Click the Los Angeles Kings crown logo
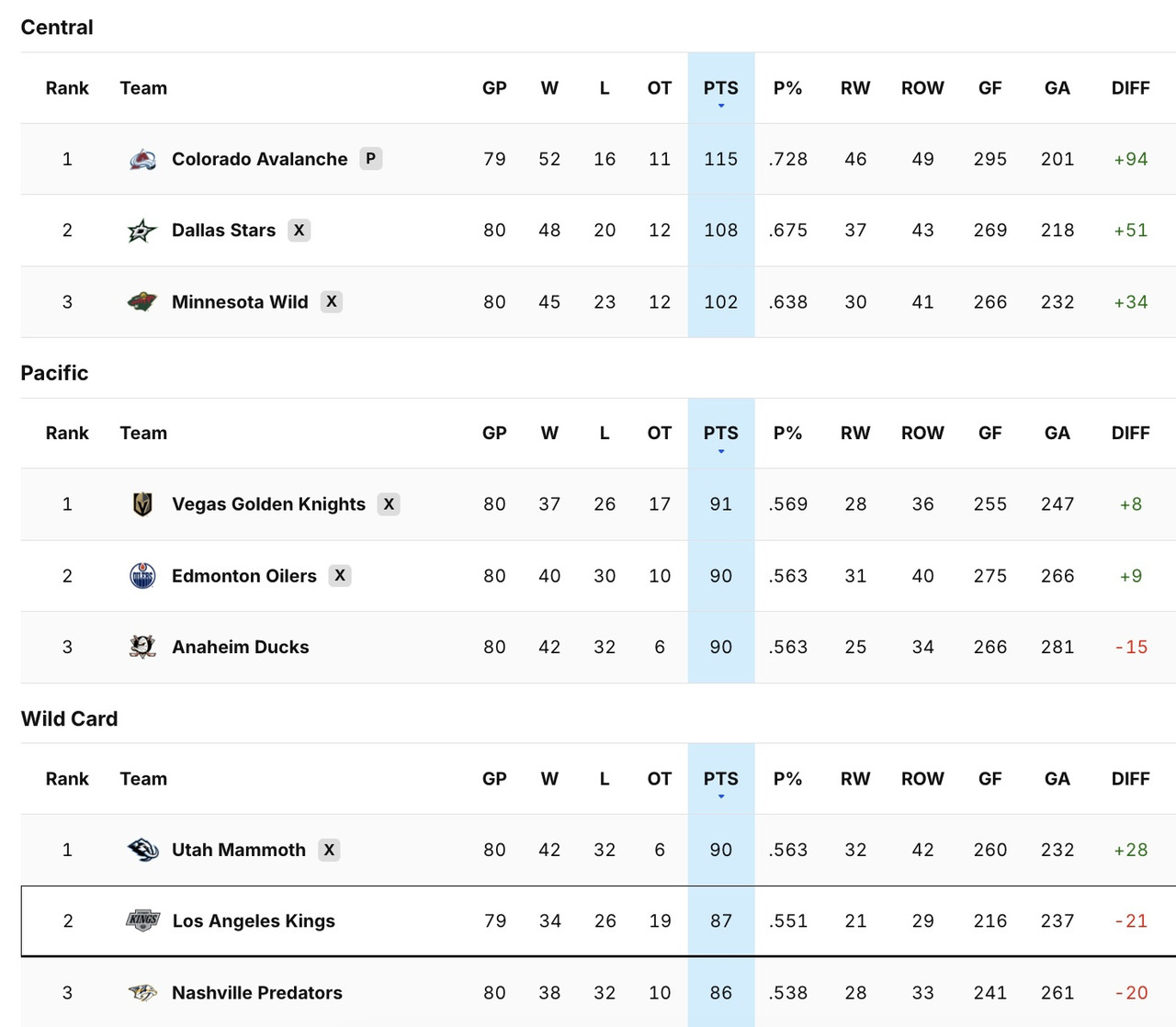This screenshot has height=1027, width=1176. pyautogui.click(x=142, y=920)
